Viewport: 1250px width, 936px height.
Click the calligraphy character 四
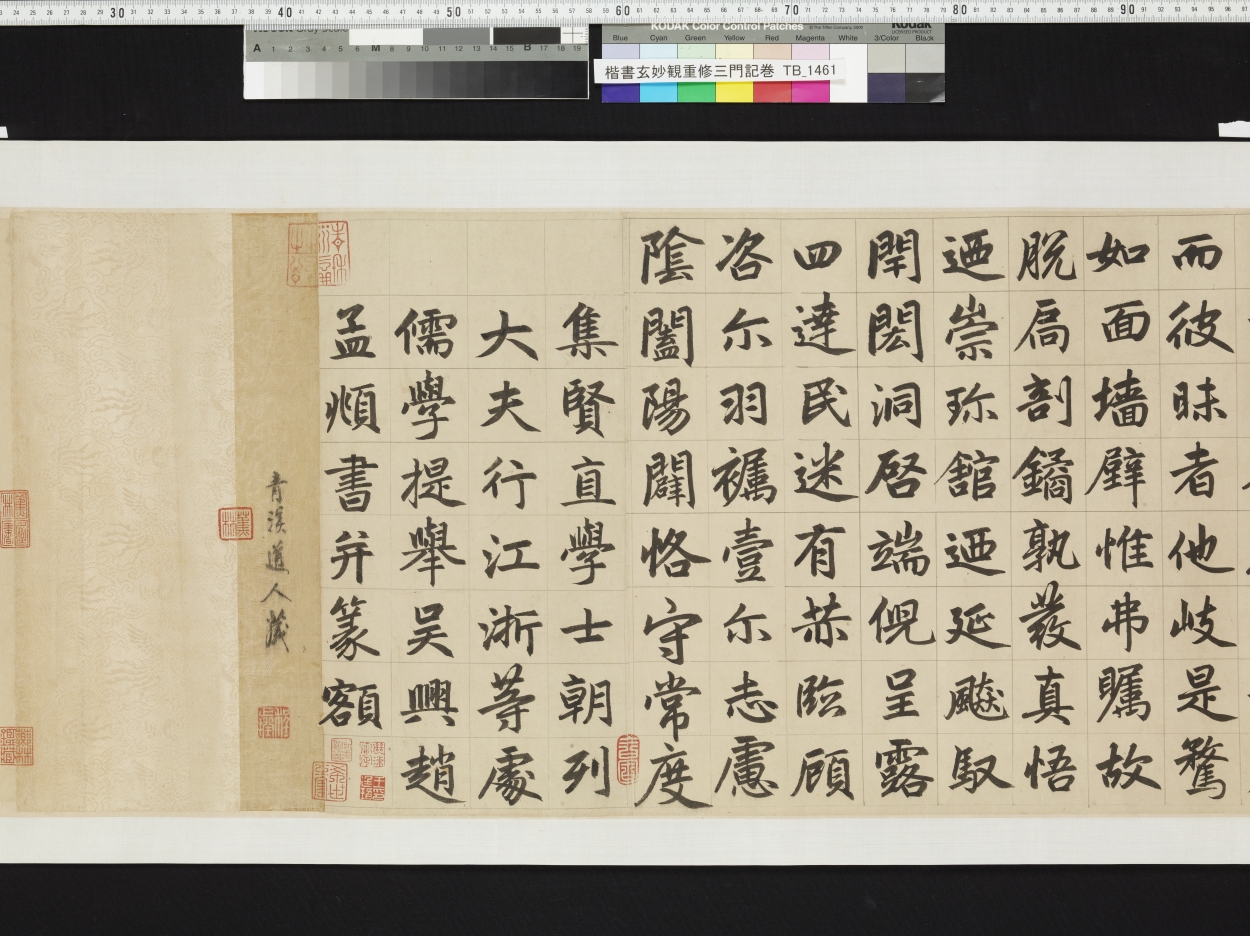[x=819, y=258]
